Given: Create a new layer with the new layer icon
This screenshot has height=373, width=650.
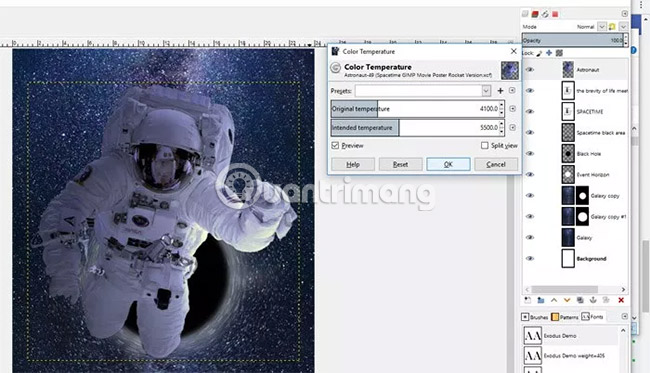Looking at the screenshot, I should tap(527, 300).
